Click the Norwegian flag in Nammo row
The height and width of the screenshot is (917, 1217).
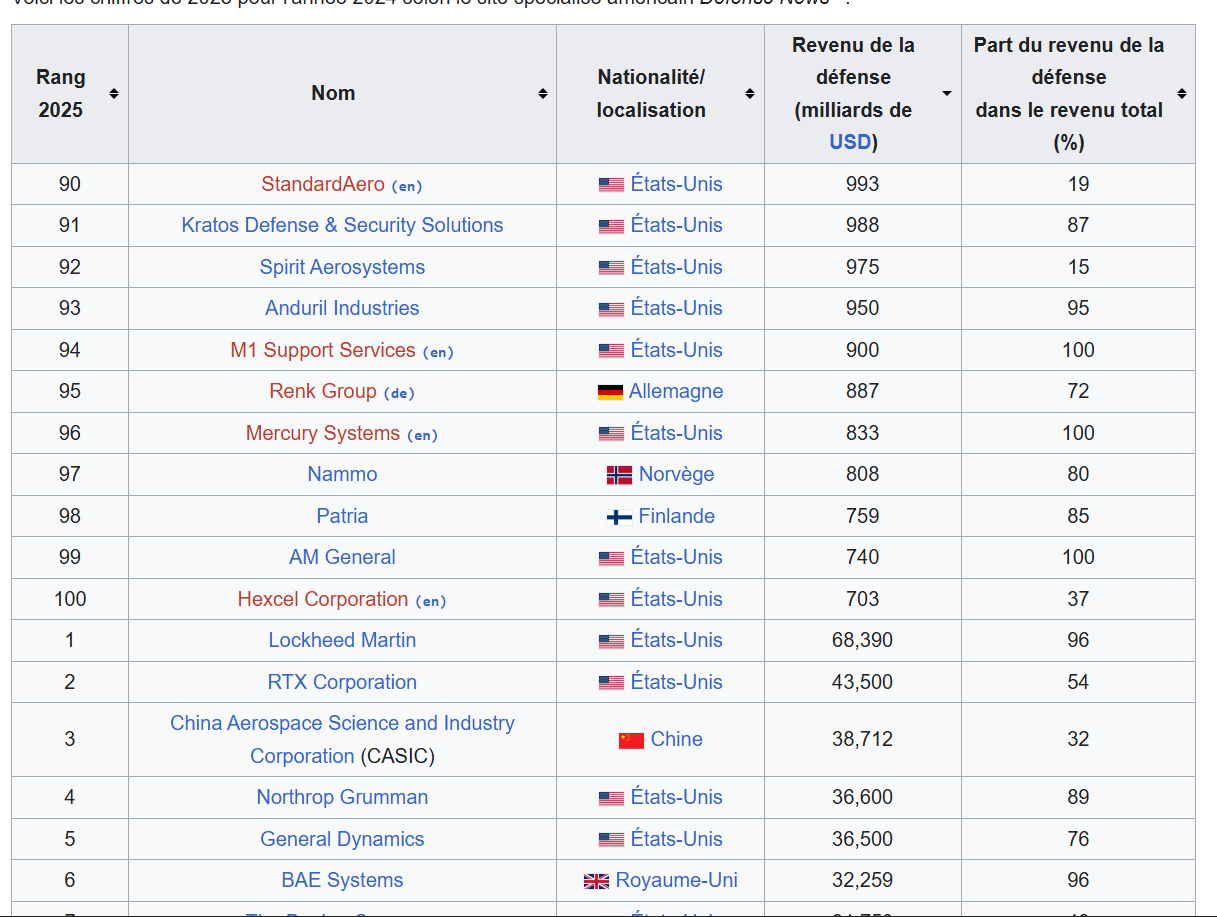pyautogui.click(x=619, y=475)
